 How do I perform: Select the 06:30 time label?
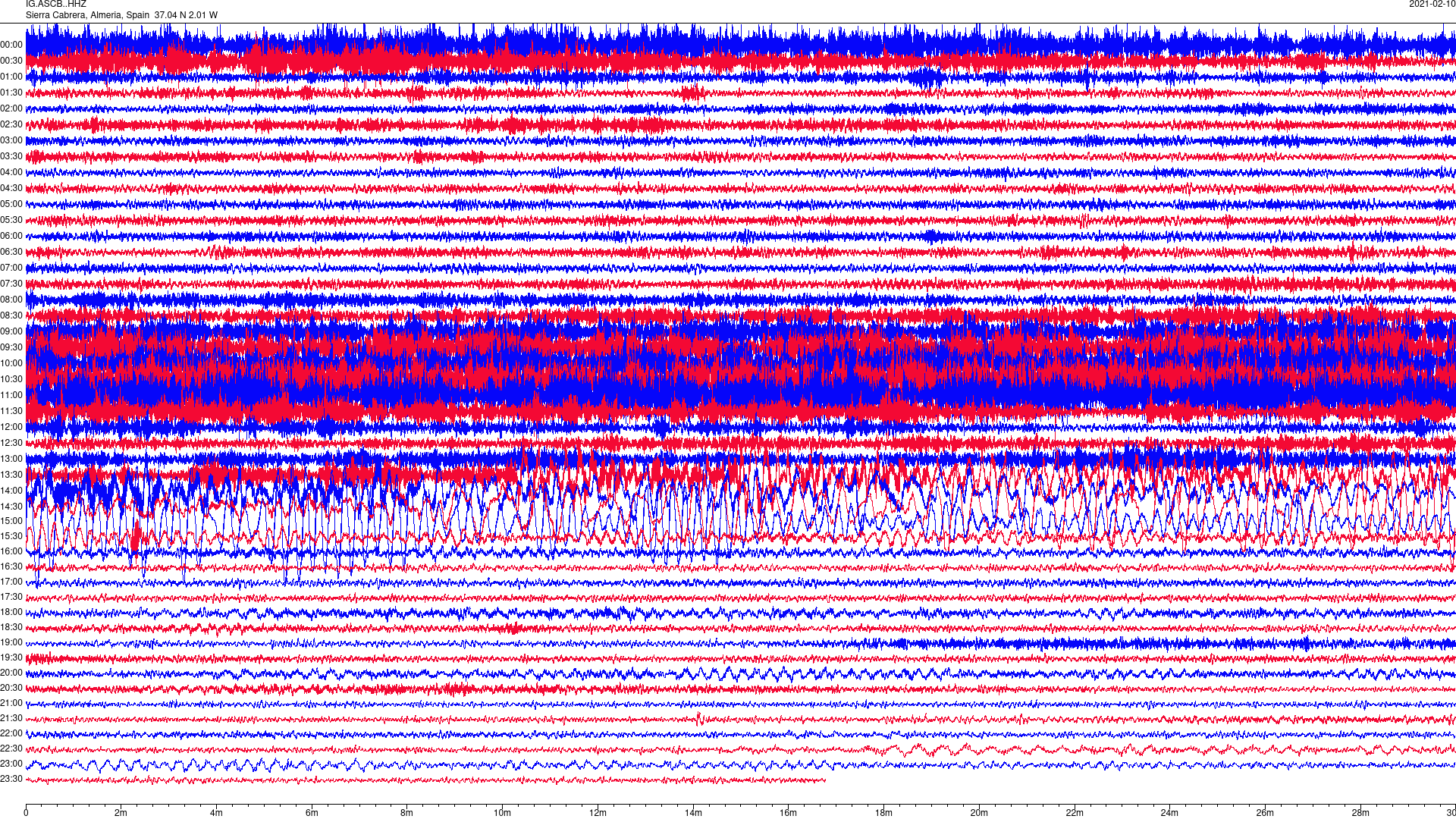point(11,252)
